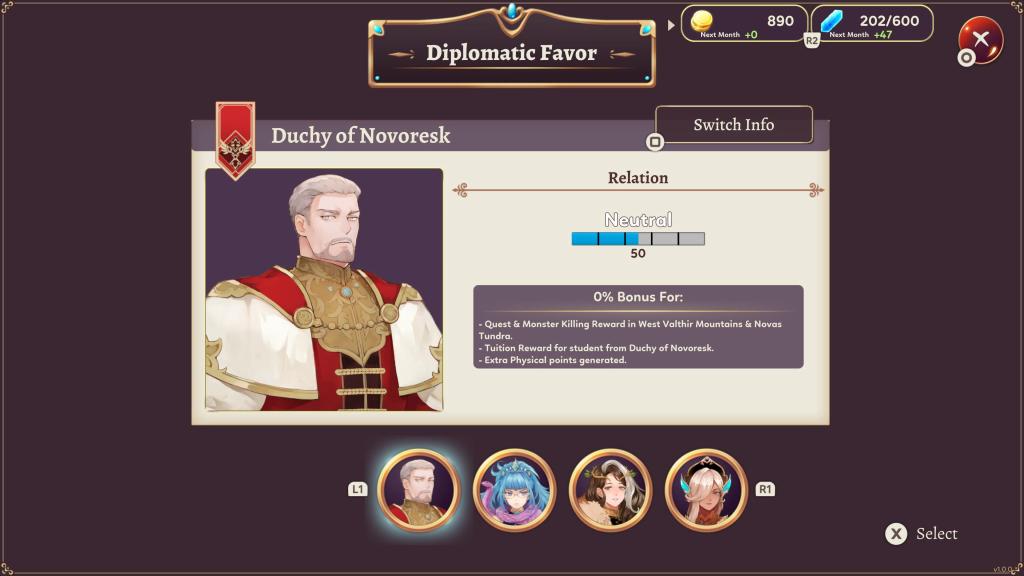Click the square button prompt icon
Viewport: 1024px width, 576px height.
pyautogui.click(x=654, y=142)
